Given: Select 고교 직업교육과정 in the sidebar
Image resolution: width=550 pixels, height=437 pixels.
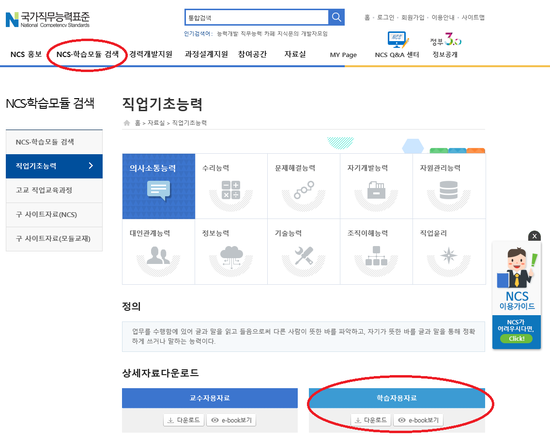Looking at the screenshot, I should [54, 190].
